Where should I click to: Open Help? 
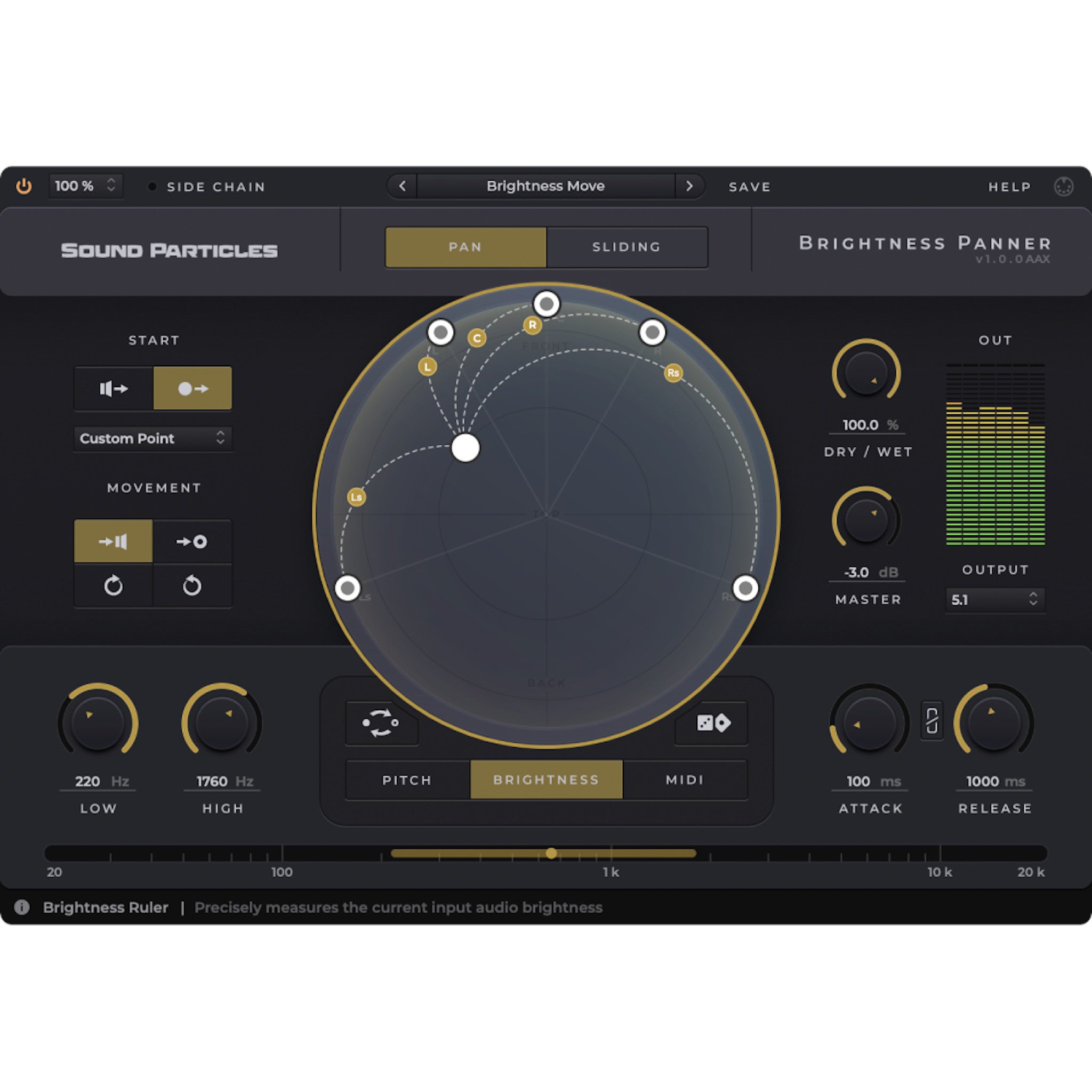[1010, 187]
